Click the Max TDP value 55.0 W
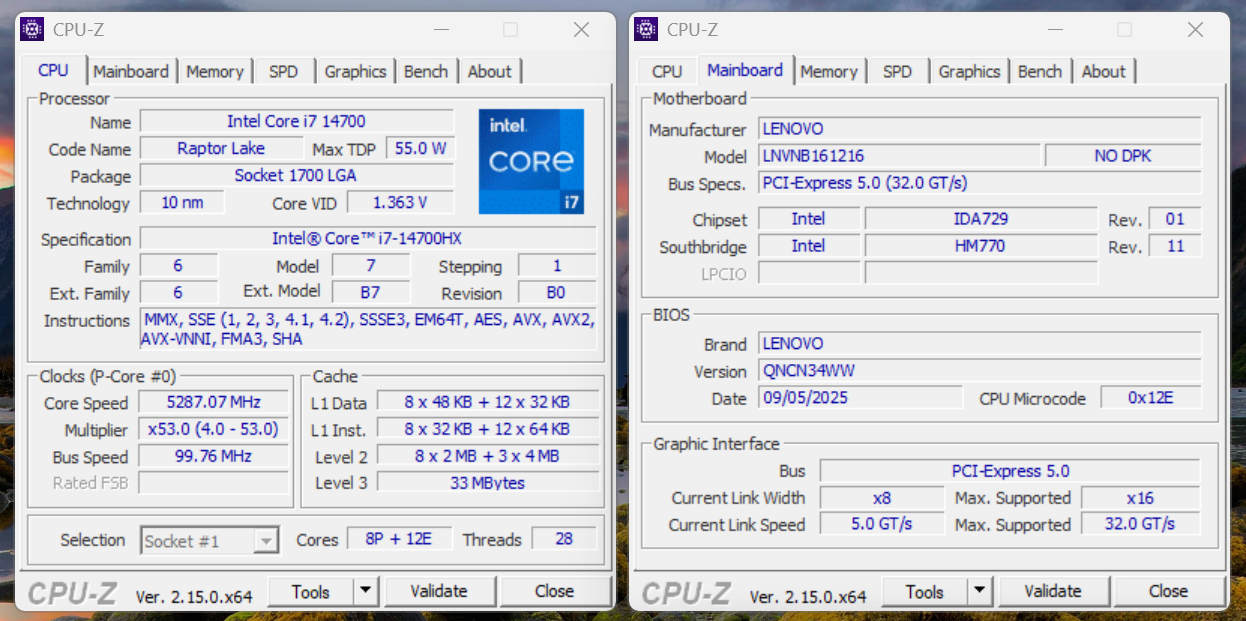This screenshot has width=1246, height=621. [x=420, y=148]
